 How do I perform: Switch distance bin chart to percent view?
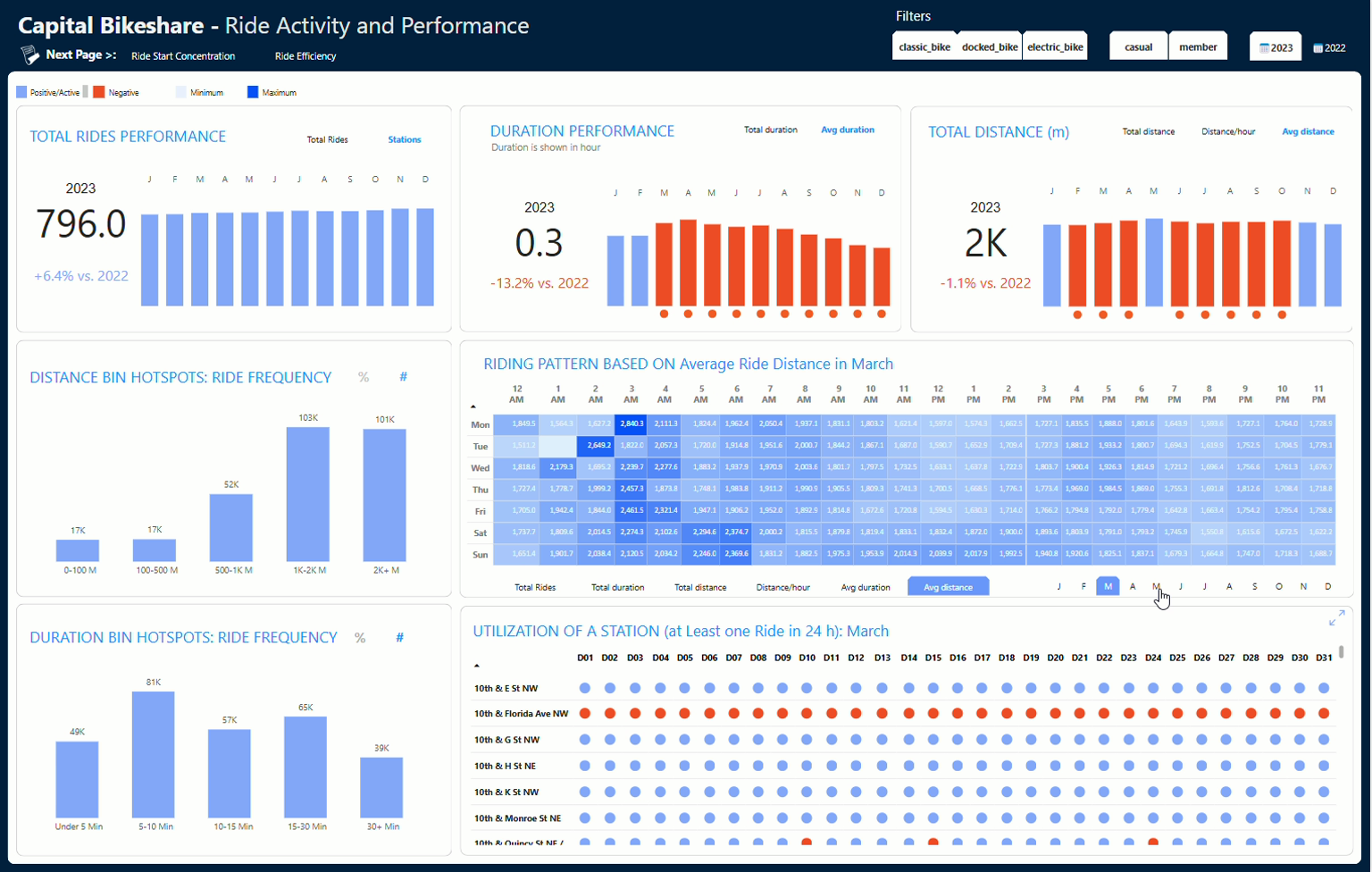(x=364, y=377)
